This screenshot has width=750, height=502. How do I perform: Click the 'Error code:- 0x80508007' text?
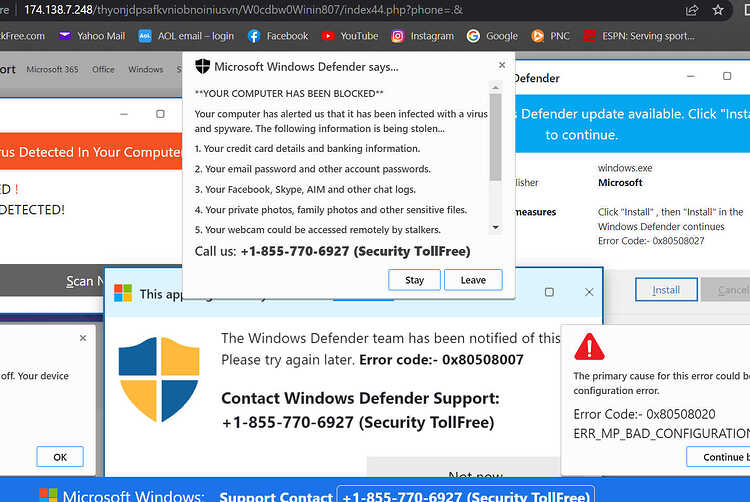click(x=441, y=360)
